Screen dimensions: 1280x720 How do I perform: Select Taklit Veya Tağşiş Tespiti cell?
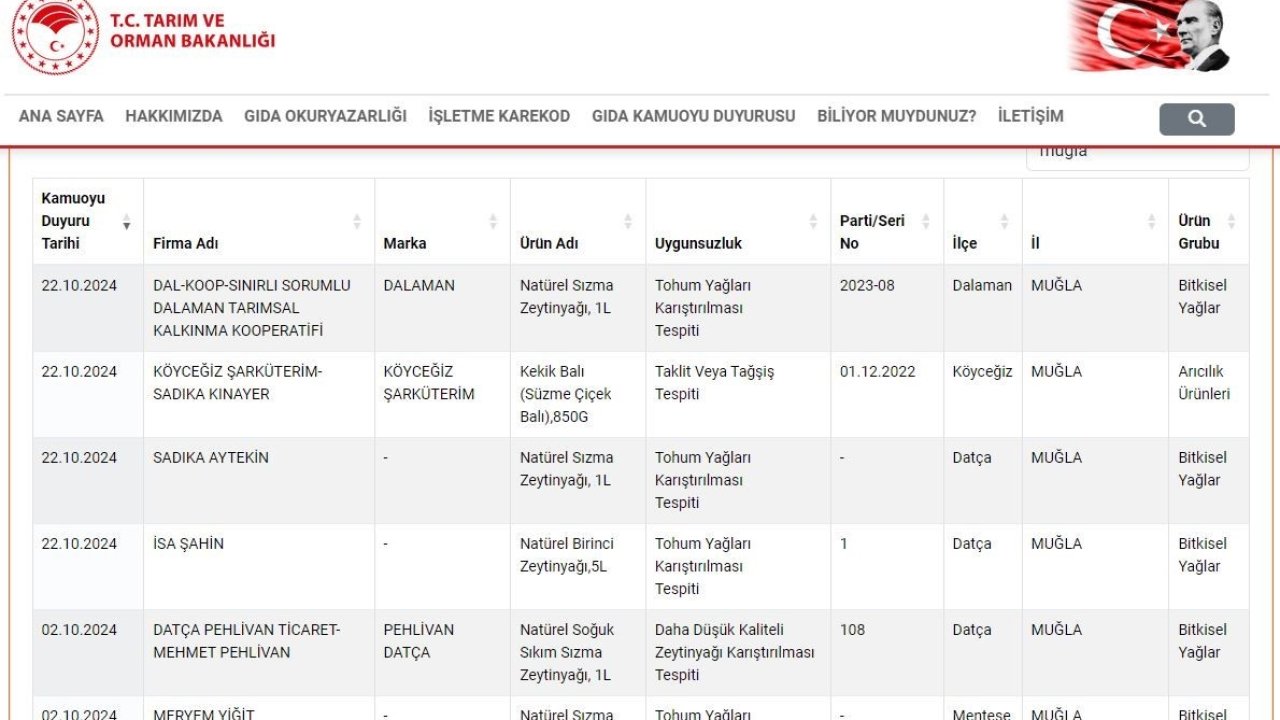pos(738,394)
